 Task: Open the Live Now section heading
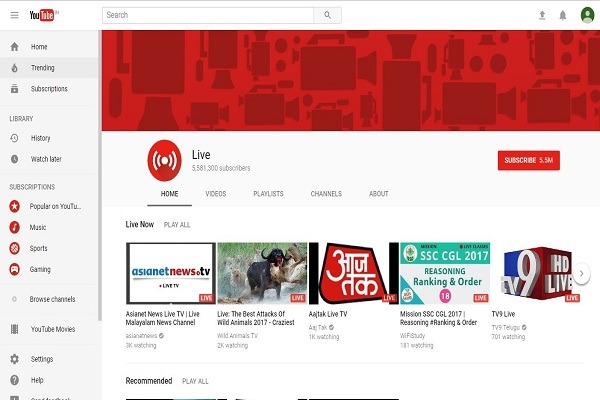pos(140,224)
